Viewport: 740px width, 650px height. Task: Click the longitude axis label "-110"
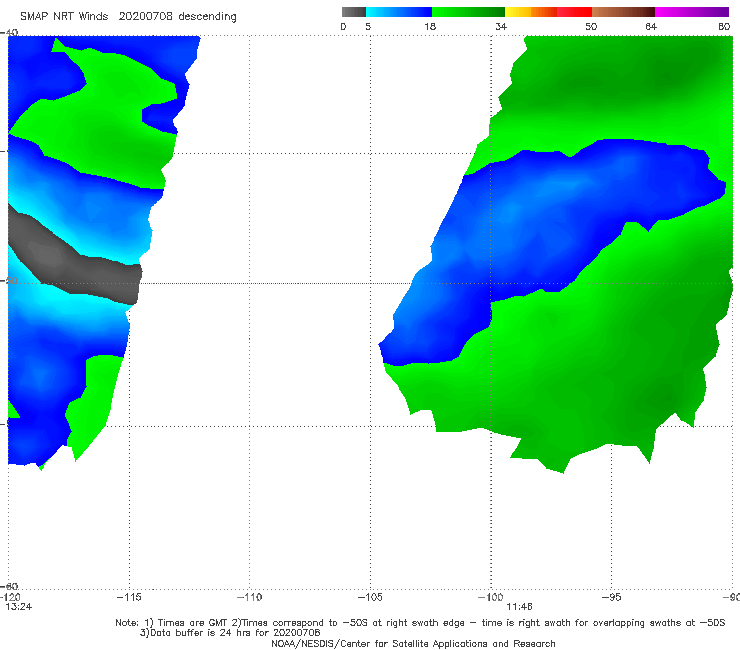coord(249,597)
